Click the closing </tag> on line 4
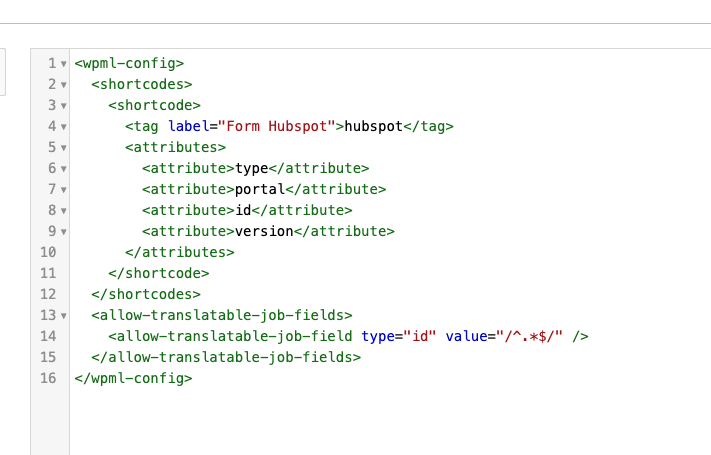 (429, 126)
